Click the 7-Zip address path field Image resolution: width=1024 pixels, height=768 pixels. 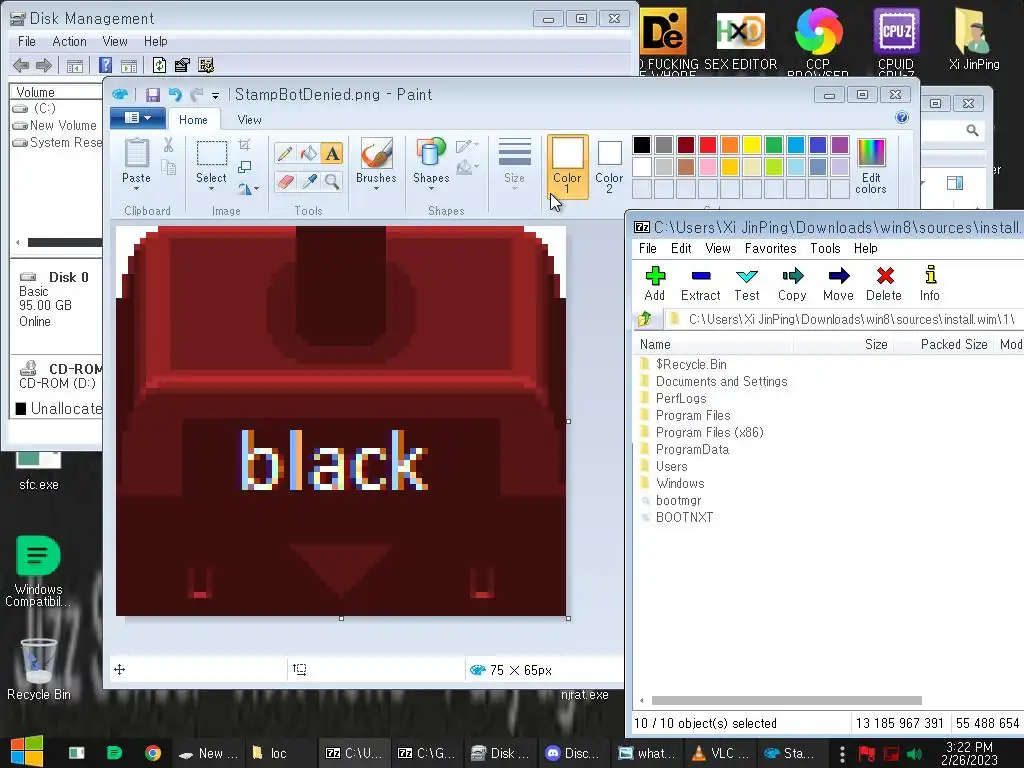coord(844,319)
